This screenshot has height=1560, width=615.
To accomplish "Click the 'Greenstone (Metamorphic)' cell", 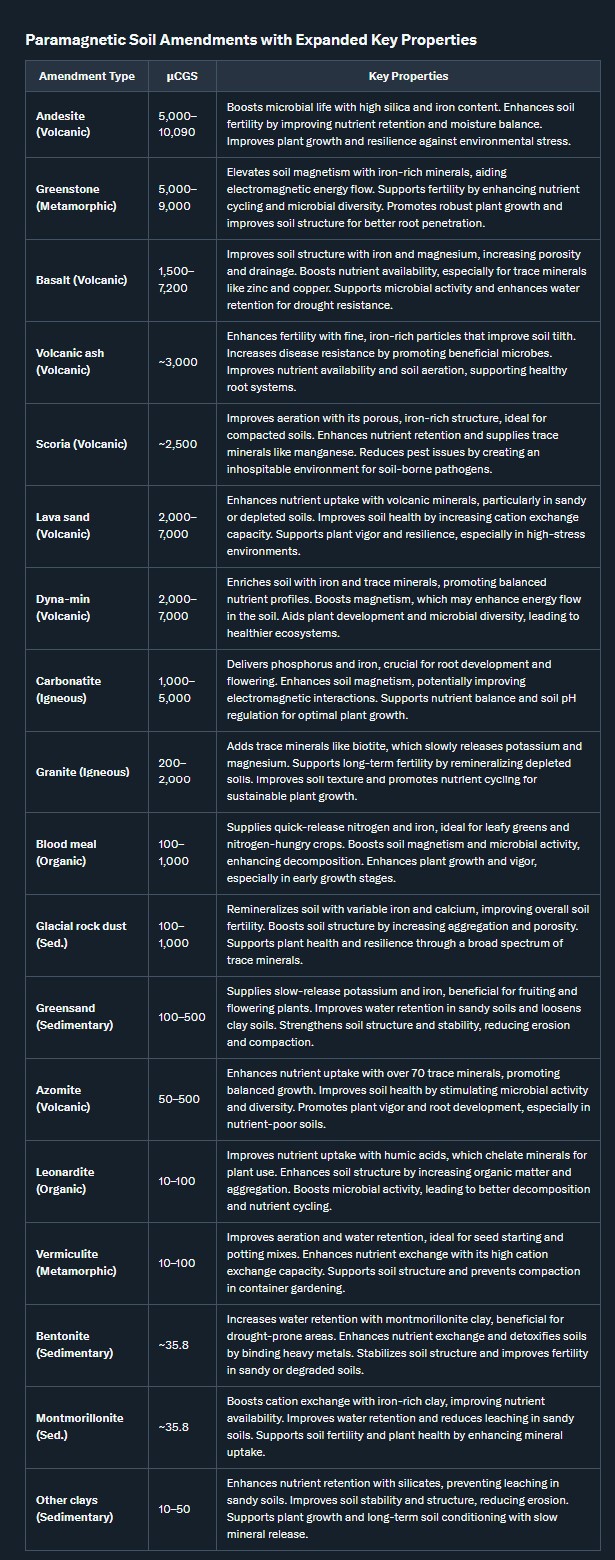I will coord(76,197).
